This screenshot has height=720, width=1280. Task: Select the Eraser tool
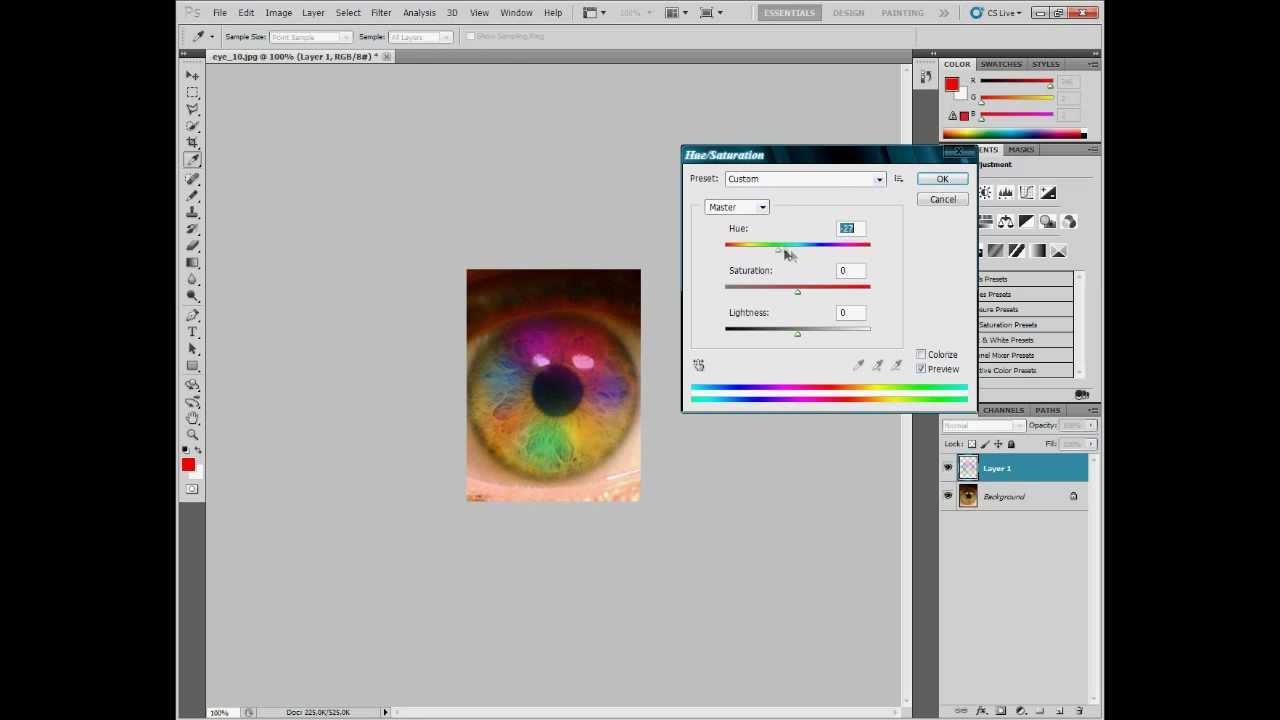(x=192, y=246)
